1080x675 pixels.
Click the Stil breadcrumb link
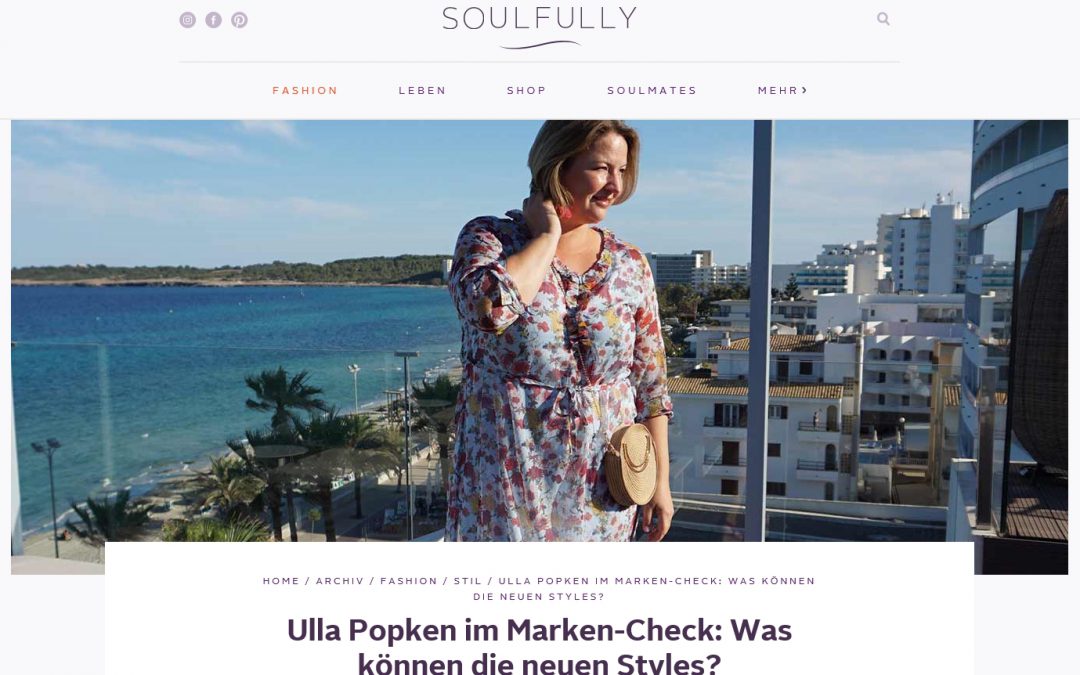pyautogui.click(x=468, y=581)
